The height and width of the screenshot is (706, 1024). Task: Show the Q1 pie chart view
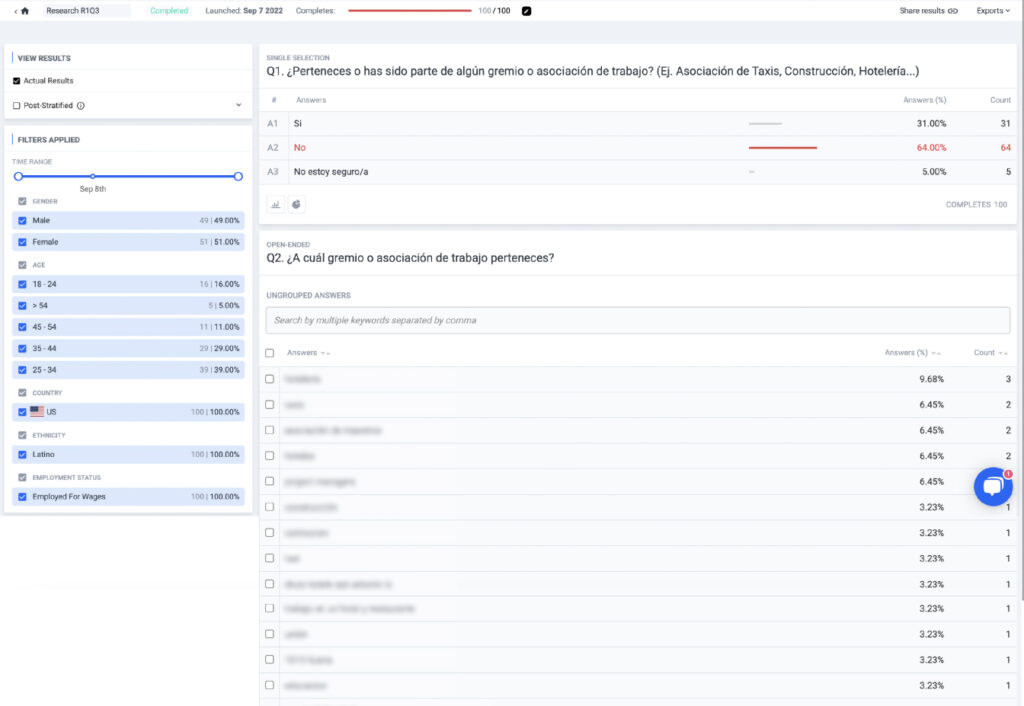tap(297, 204)
